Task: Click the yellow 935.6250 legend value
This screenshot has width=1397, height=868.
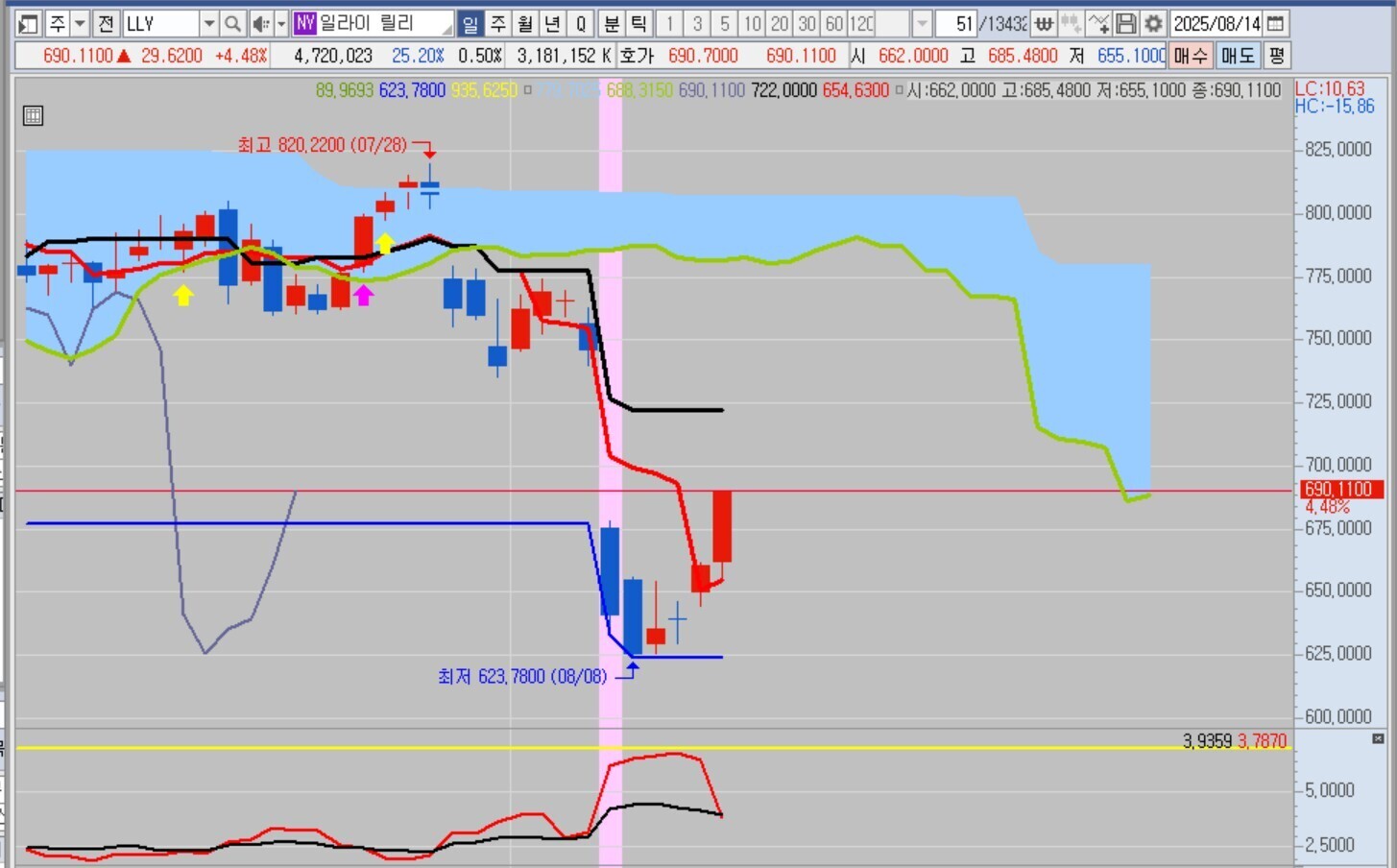Action: [484, 90]
